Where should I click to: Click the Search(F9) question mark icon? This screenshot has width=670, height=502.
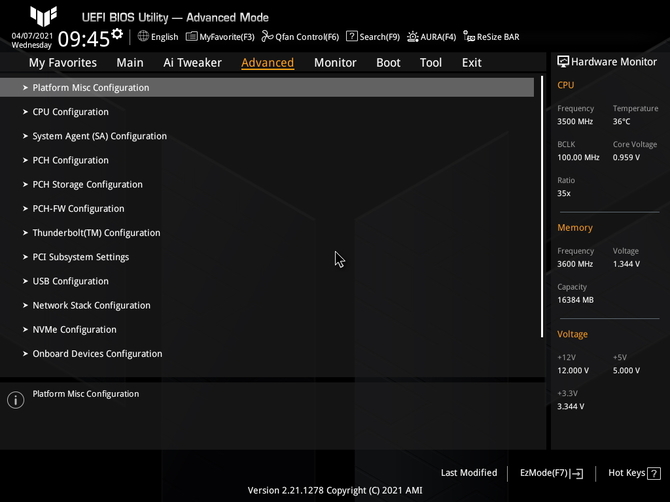click(352, 36)
